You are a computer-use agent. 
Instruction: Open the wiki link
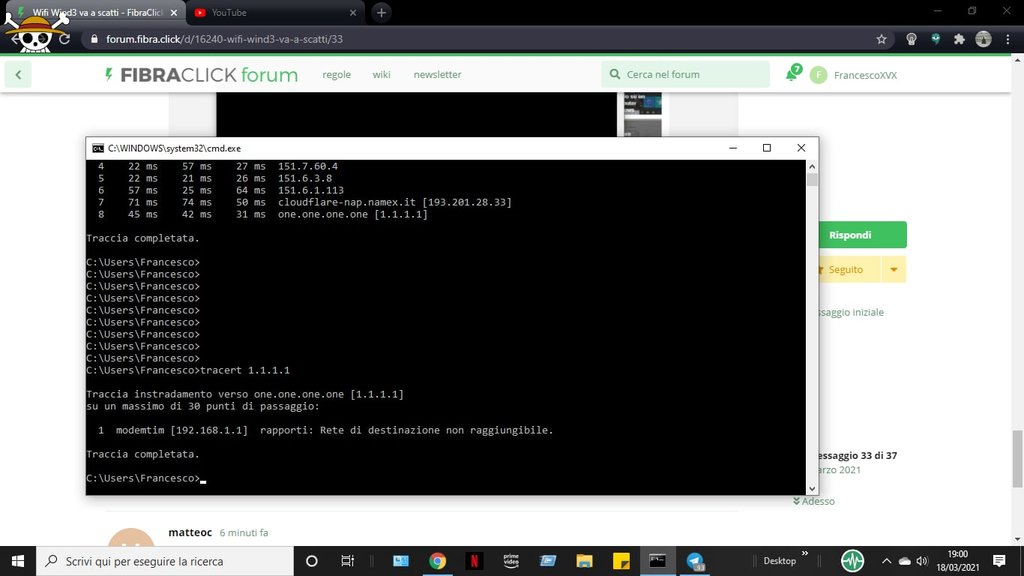coord(381,74)
